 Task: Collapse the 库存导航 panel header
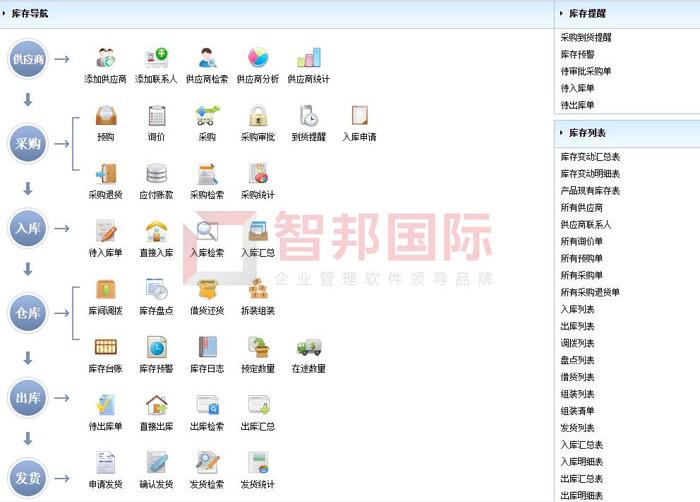[276, 14]
